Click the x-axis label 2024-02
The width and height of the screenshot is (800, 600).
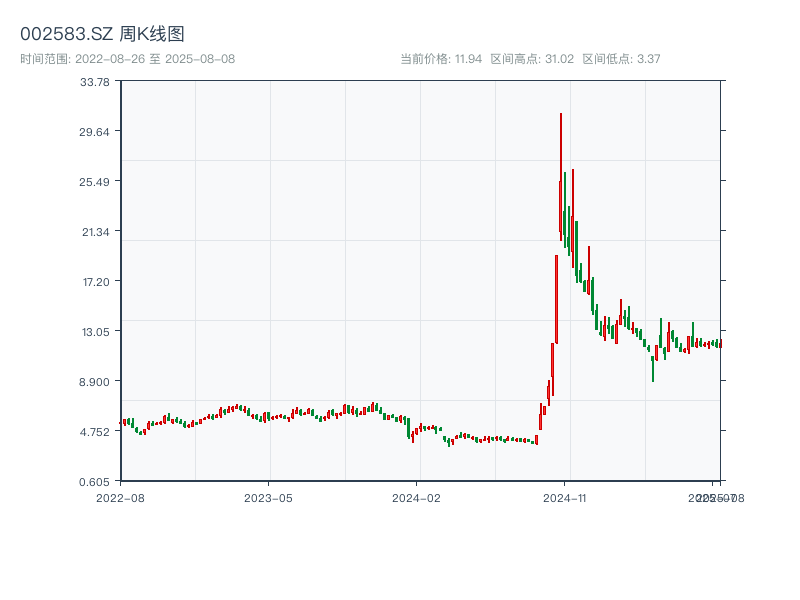416,498
